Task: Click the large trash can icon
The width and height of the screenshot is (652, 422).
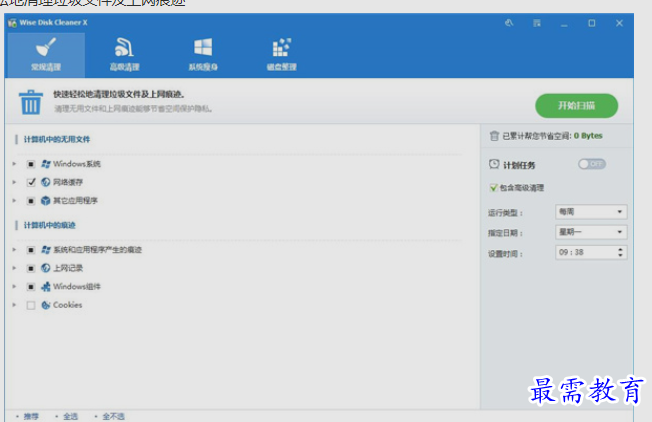Action: tap(31, 102)
